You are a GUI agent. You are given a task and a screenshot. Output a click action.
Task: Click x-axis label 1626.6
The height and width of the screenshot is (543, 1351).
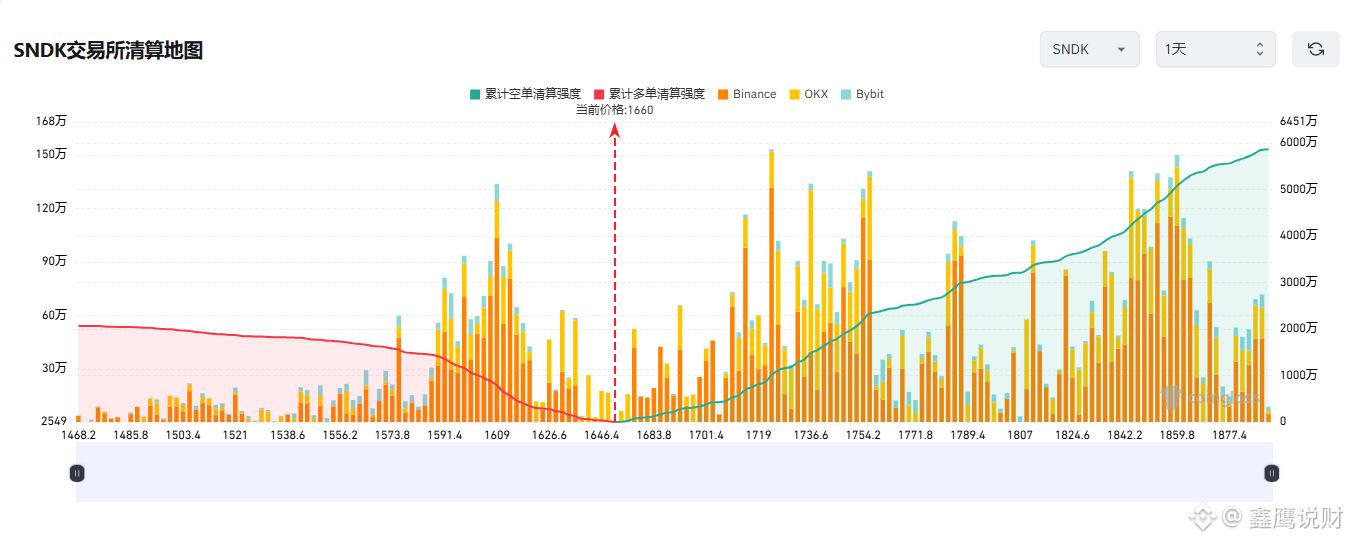pyautogui.click(x=549, y=435)
